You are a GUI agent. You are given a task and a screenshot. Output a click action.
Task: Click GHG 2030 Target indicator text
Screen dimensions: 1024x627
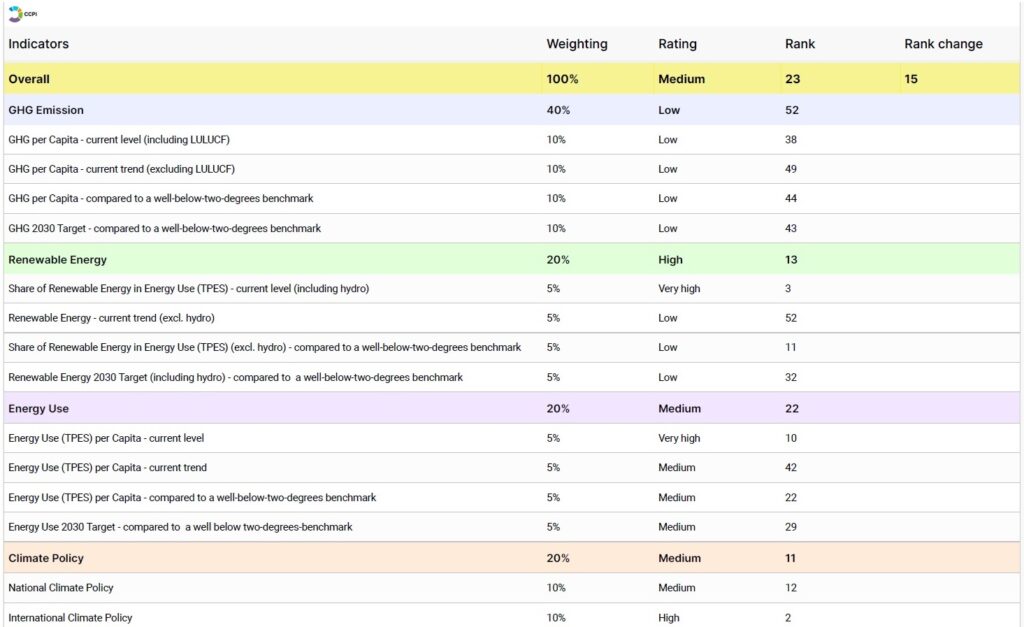click(164, 229)
